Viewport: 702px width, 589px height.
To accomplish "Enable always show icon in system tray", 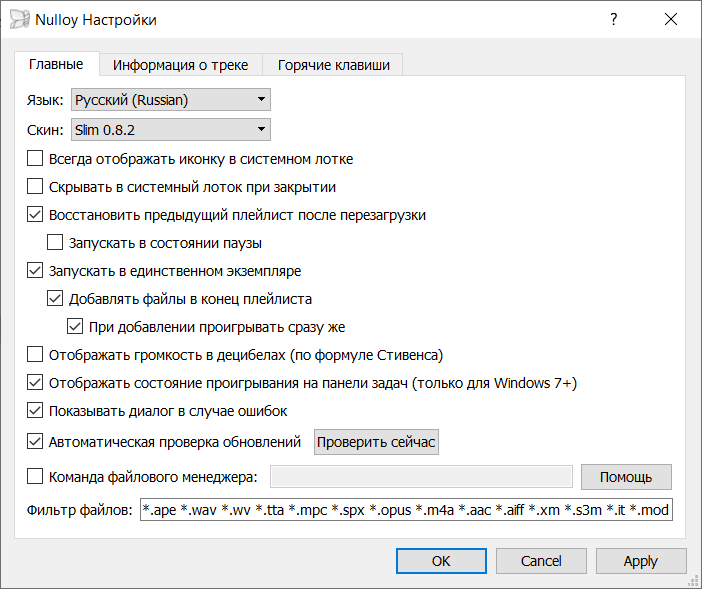I will [35, 158].
